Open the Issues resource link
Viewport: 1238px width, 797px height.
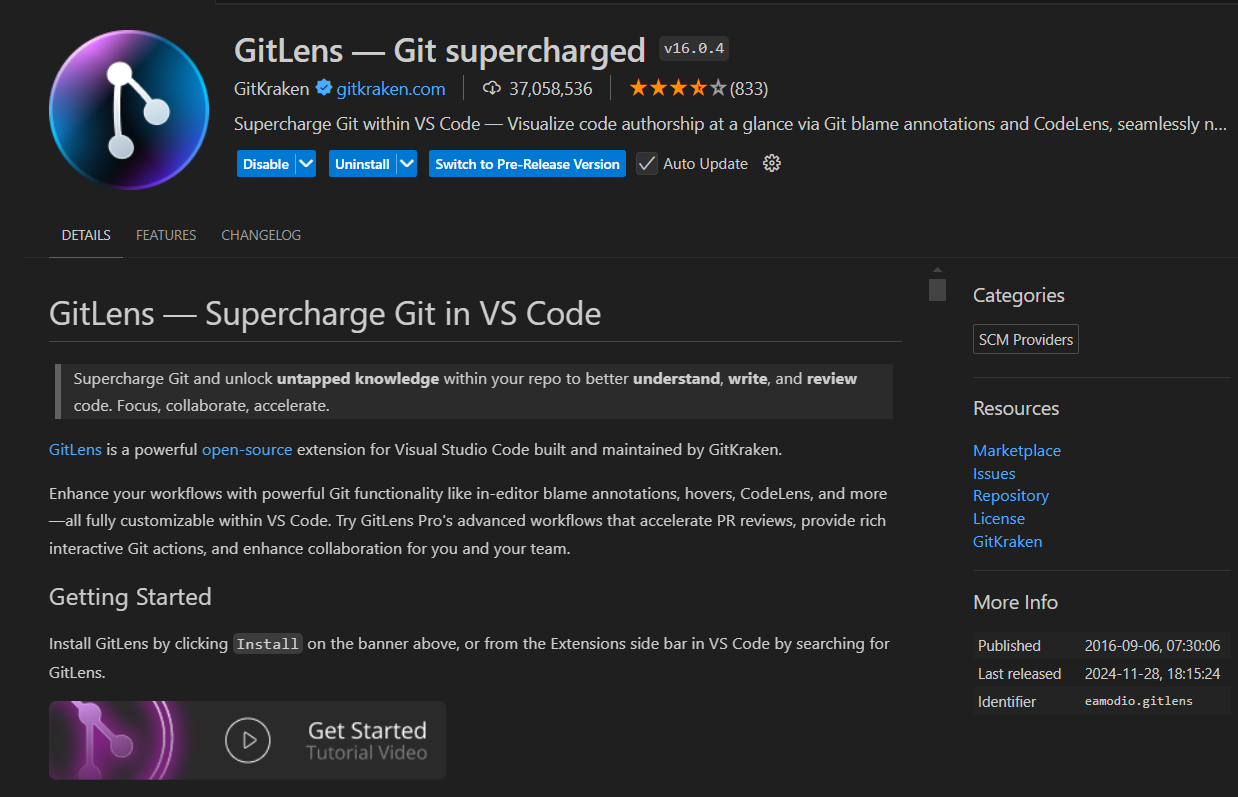(x=994, y=473)
